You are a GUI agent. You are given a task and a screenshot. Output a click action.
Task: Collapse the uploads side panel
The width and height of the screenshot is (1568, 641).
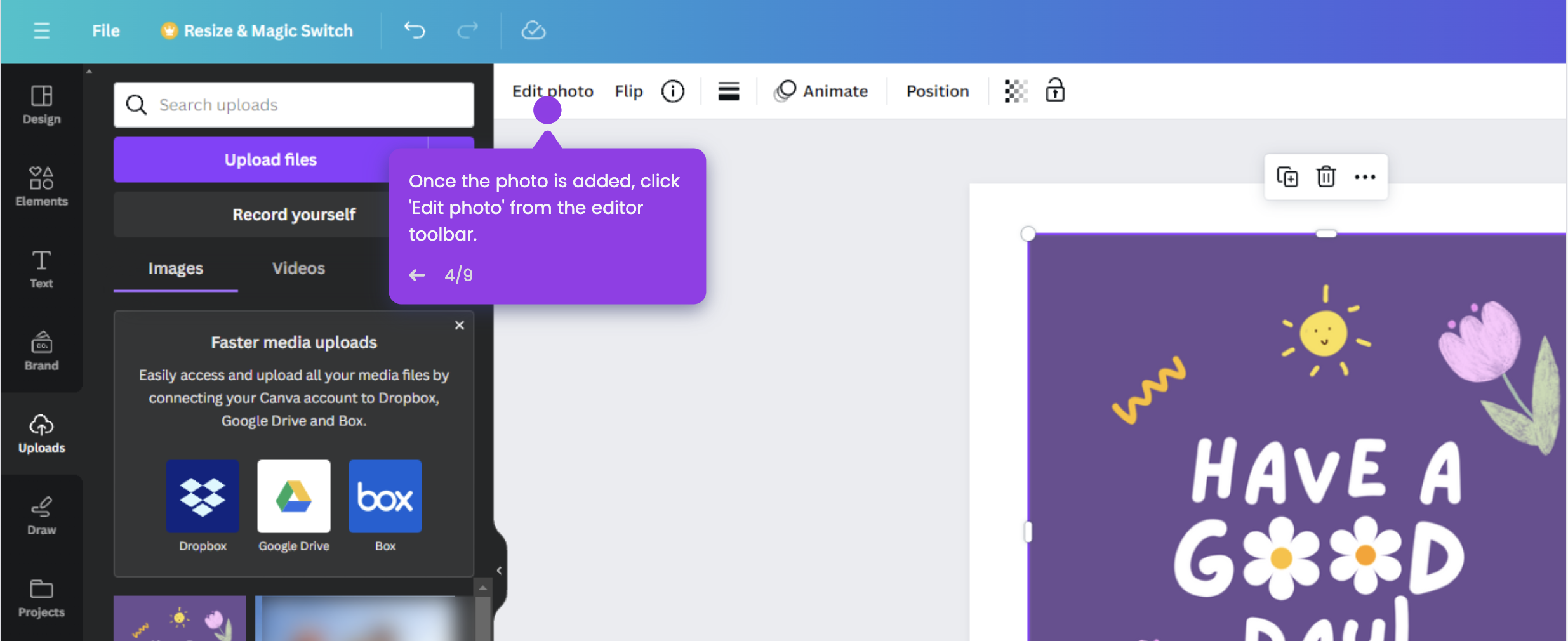click(x=499, y=569)
